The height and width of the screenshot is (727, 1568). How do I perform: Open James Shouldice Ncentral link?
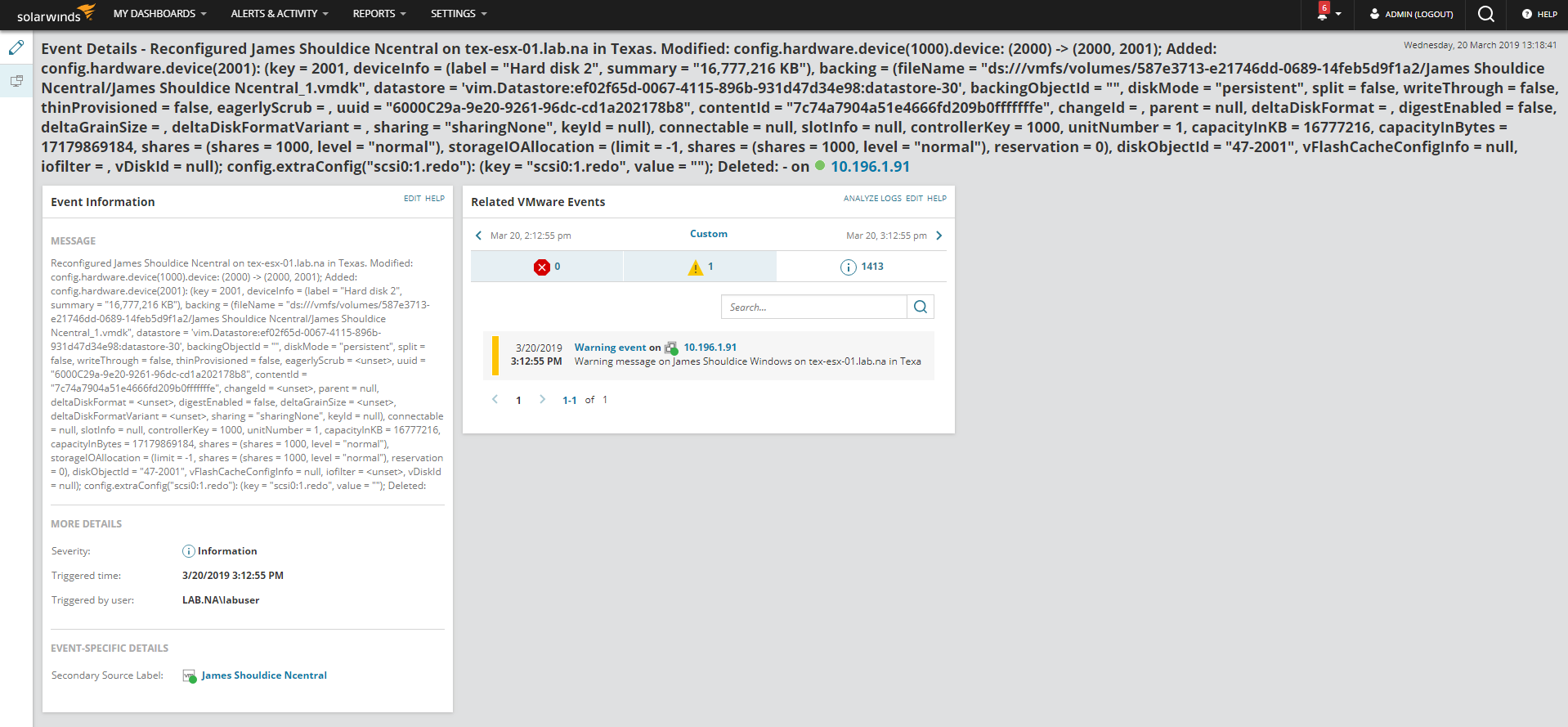click(264, 675)
